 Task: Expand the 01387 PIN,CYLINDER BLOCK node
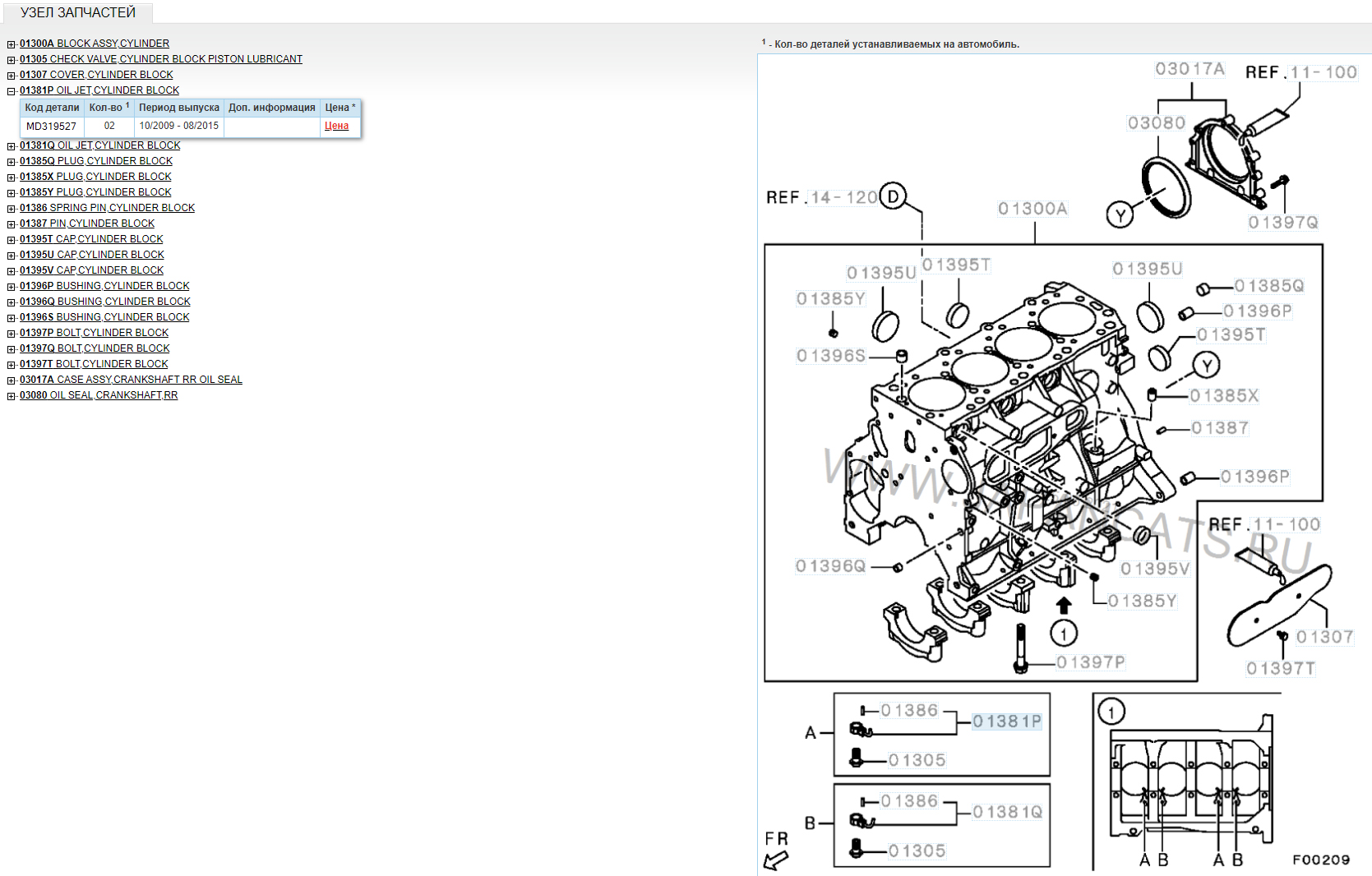click(x=12, y=224)
